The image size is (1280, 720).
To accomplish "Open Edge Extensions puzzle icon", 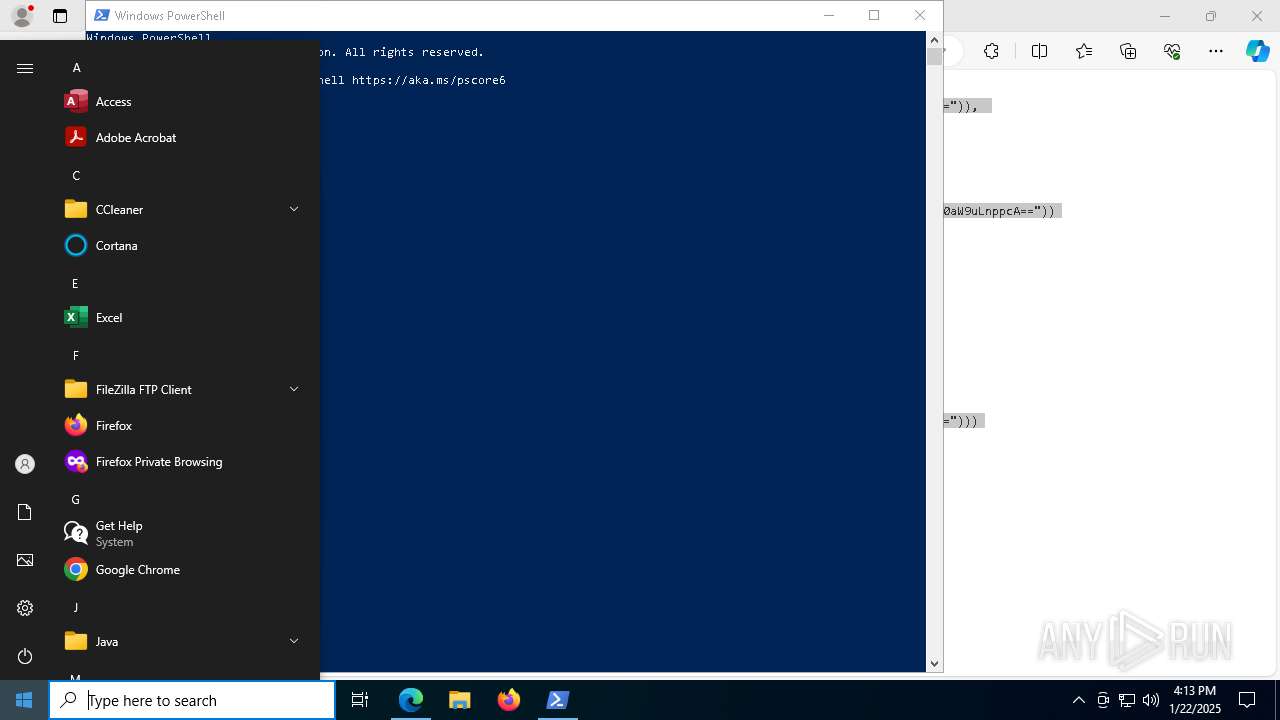I will [x=991, y=51].
